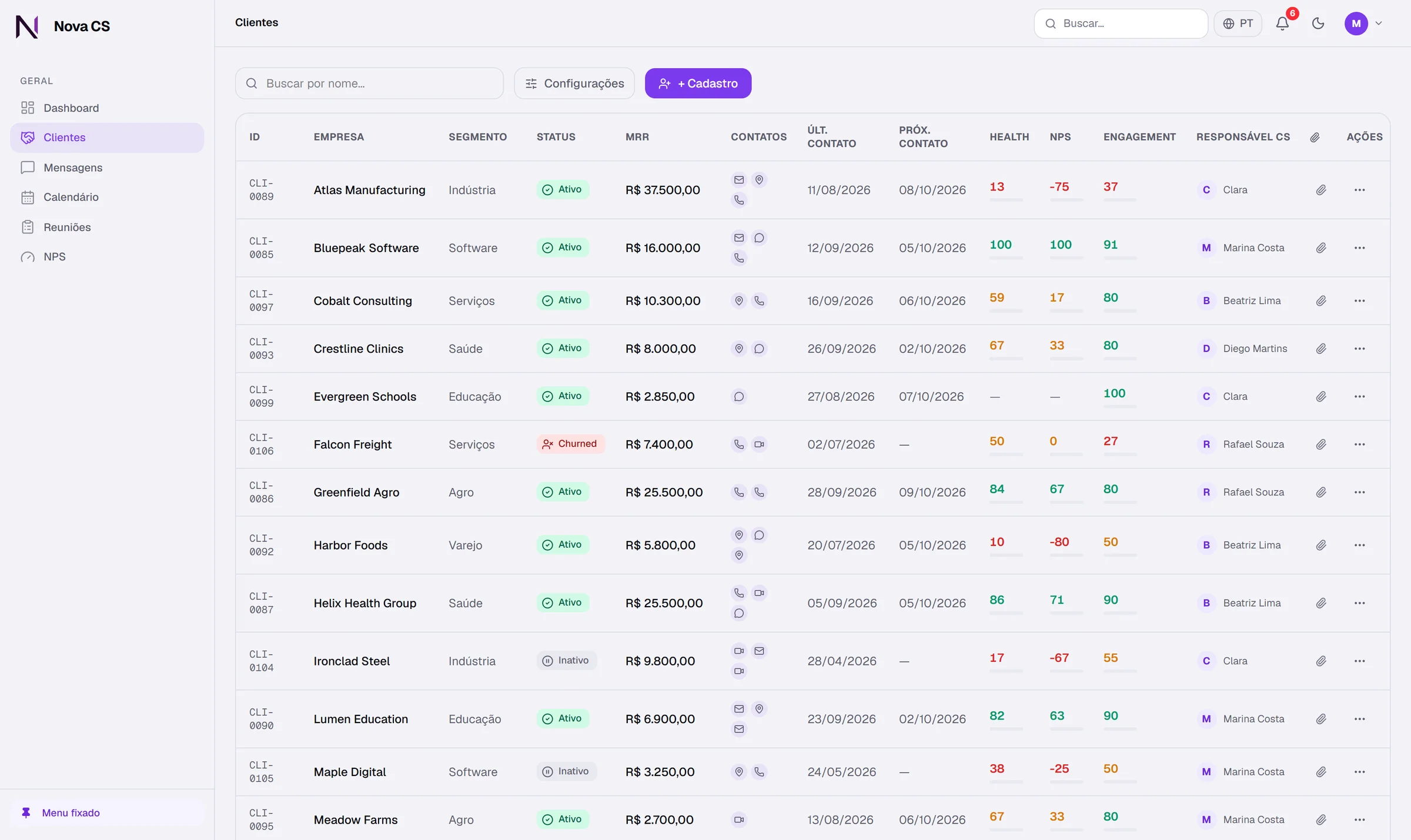Image resolution: width=1411 pixels, height=840 pixels.
Task: Open Calendário in sidebar
Action: click(x=107, y=197)
